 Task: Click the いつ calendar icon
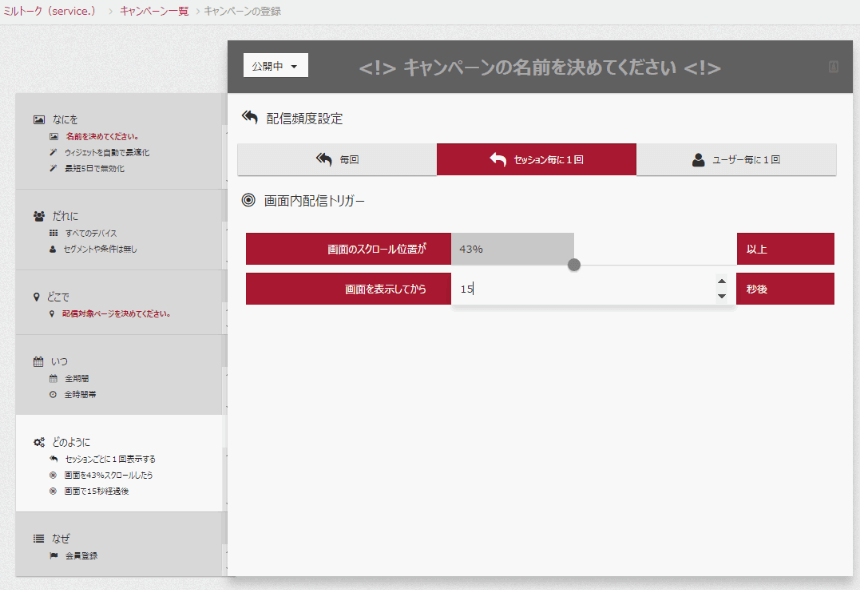point(37,360)
